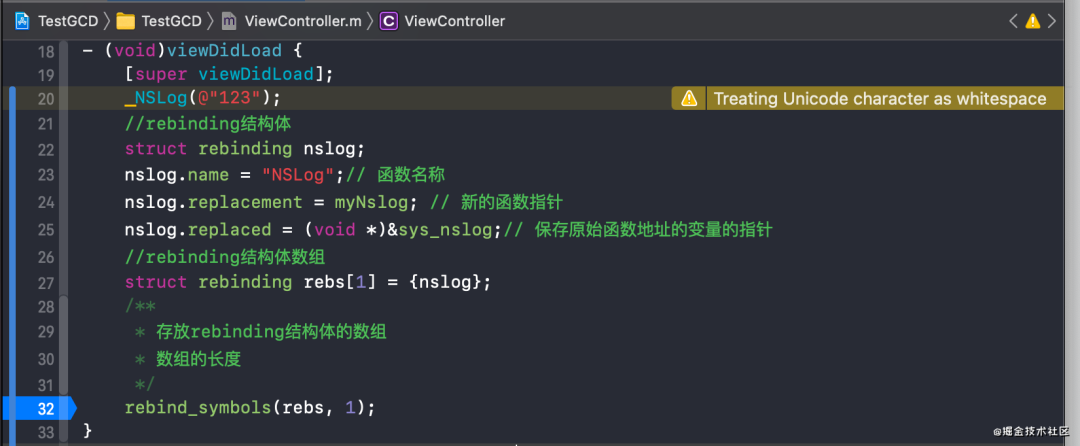Click the blue change bar beside line 26
Image resolution: width=1080 pixels, height=446 pixels.
tap(11, 256)
